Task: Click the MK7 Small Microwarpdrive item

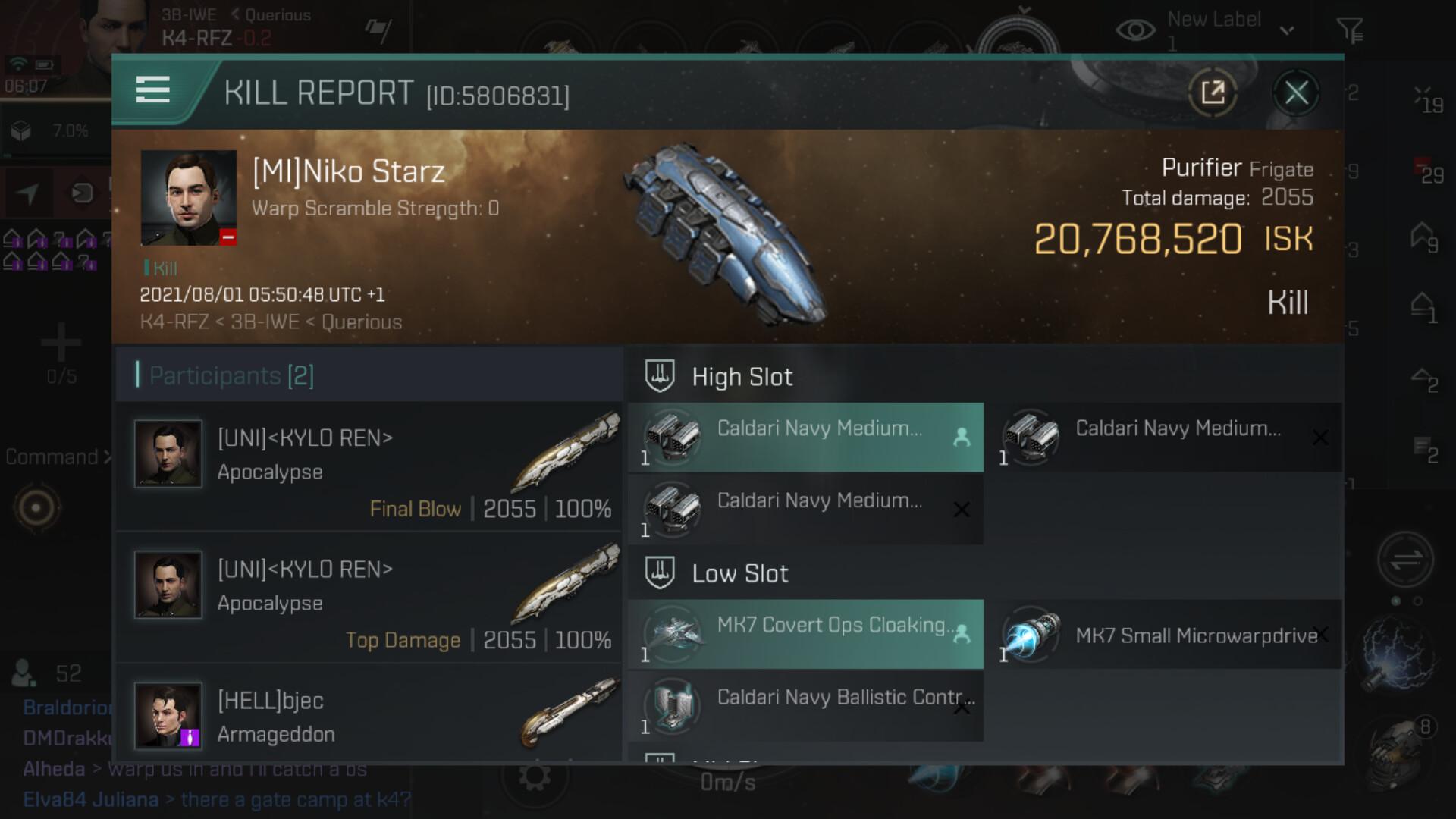Action: pos(1168,635)
